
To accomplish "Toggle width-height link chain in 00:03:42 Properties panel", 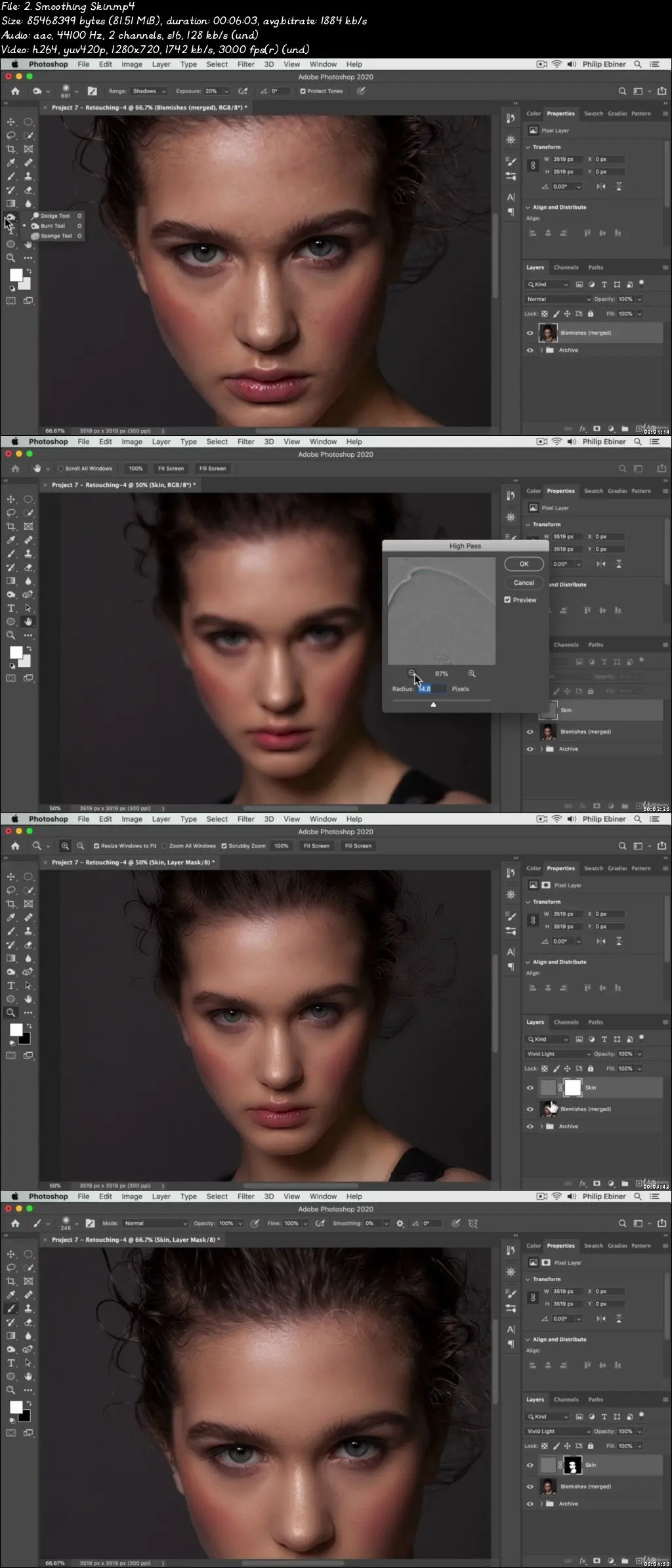I will (533, 920).
